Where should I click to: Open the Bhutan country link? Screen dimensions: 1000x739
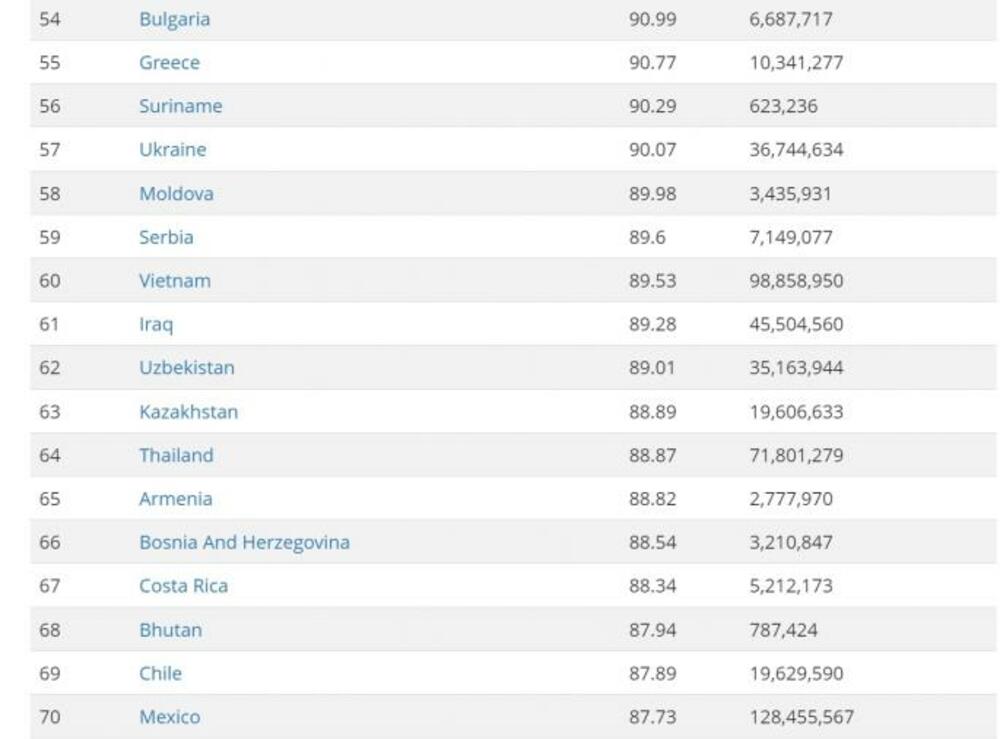click(x=170, y=630)
